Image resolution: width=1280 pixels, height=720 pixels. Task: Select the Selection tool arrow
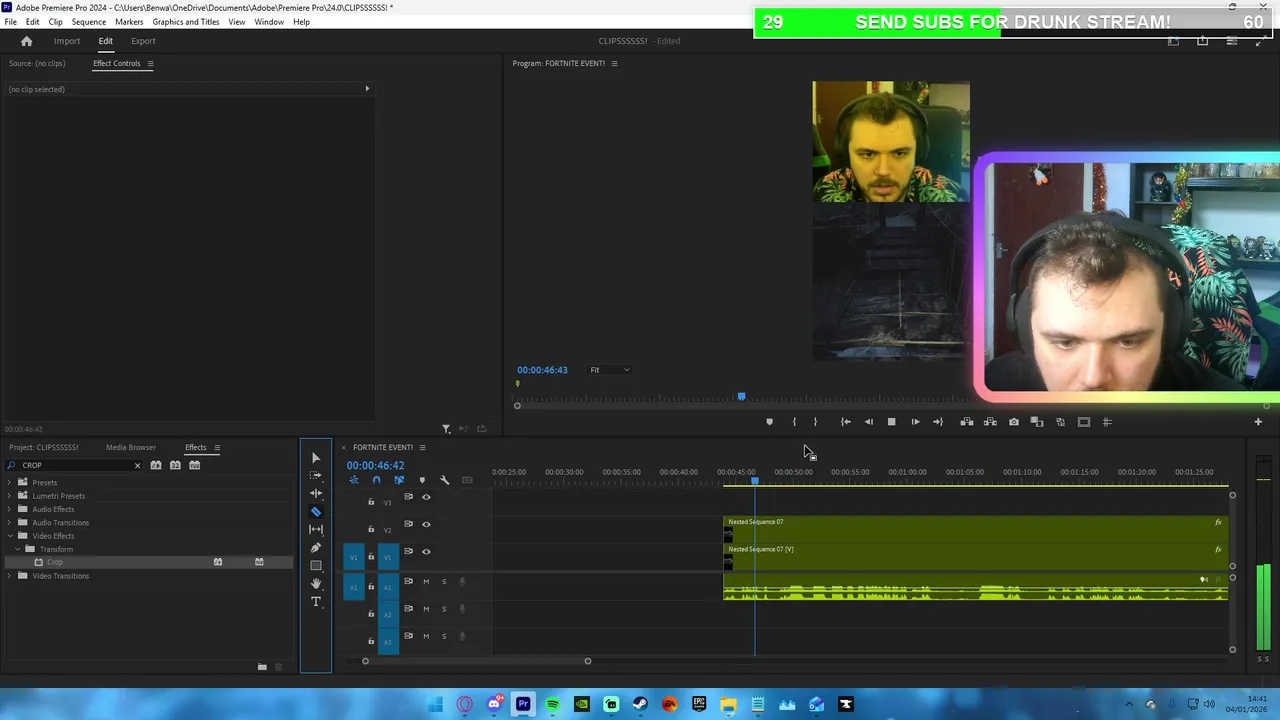pyautogui.click(x=316, y=458)
